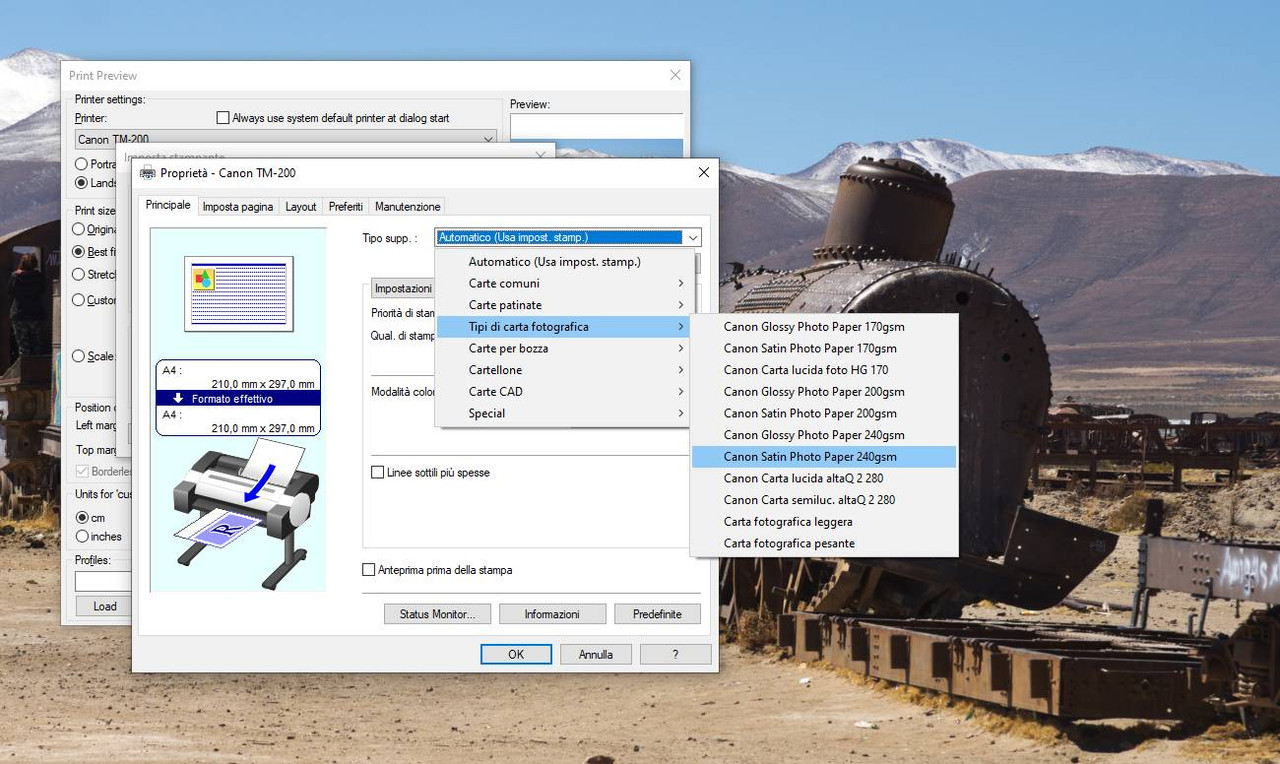The width and height of the screenshot is (1280, 764).
Task: Select Scale print size radio button
Action: coord(79,356)
